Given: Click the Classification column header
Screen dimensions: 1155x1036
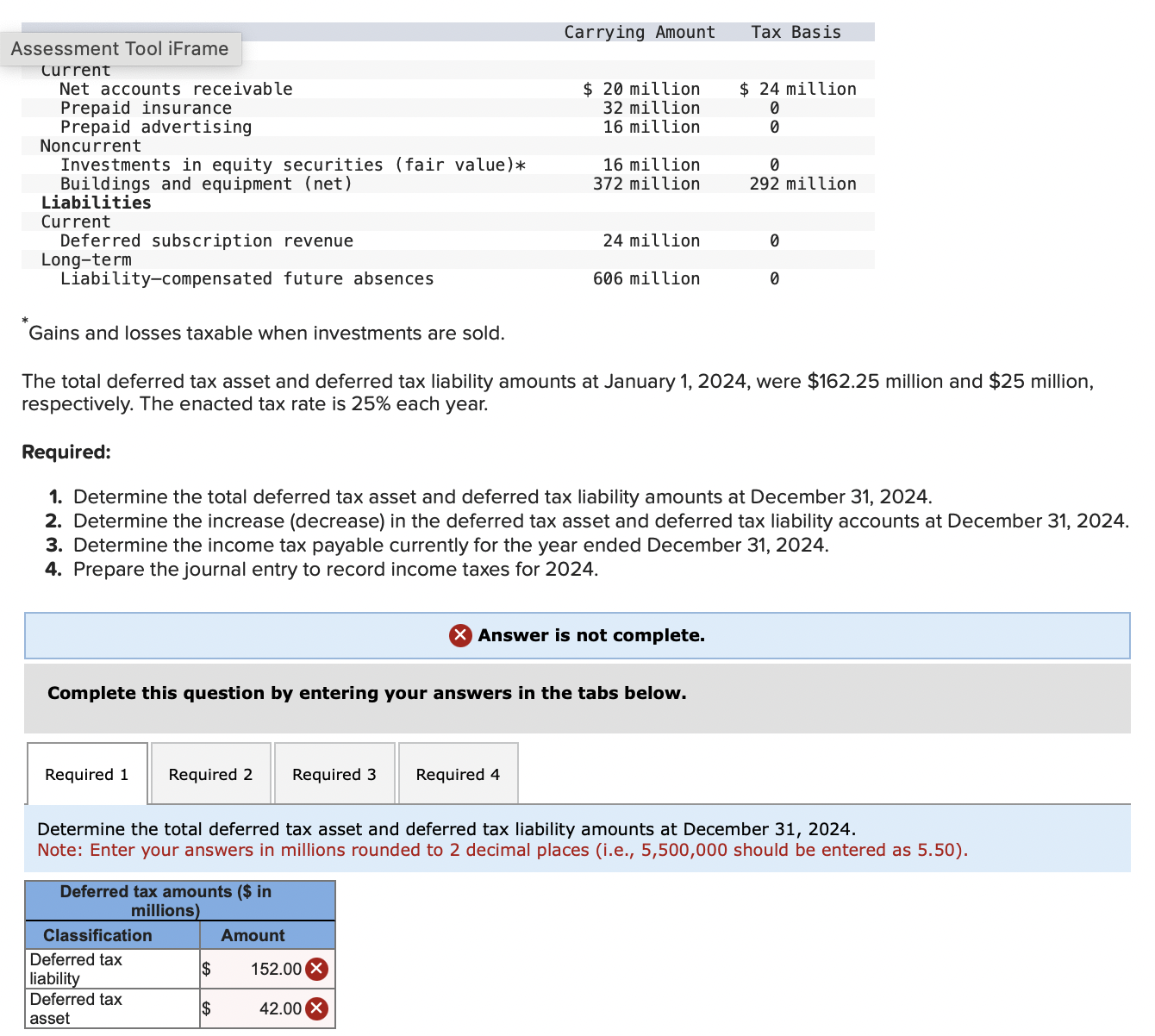Looking at the screenshot, I should (97, 935).
